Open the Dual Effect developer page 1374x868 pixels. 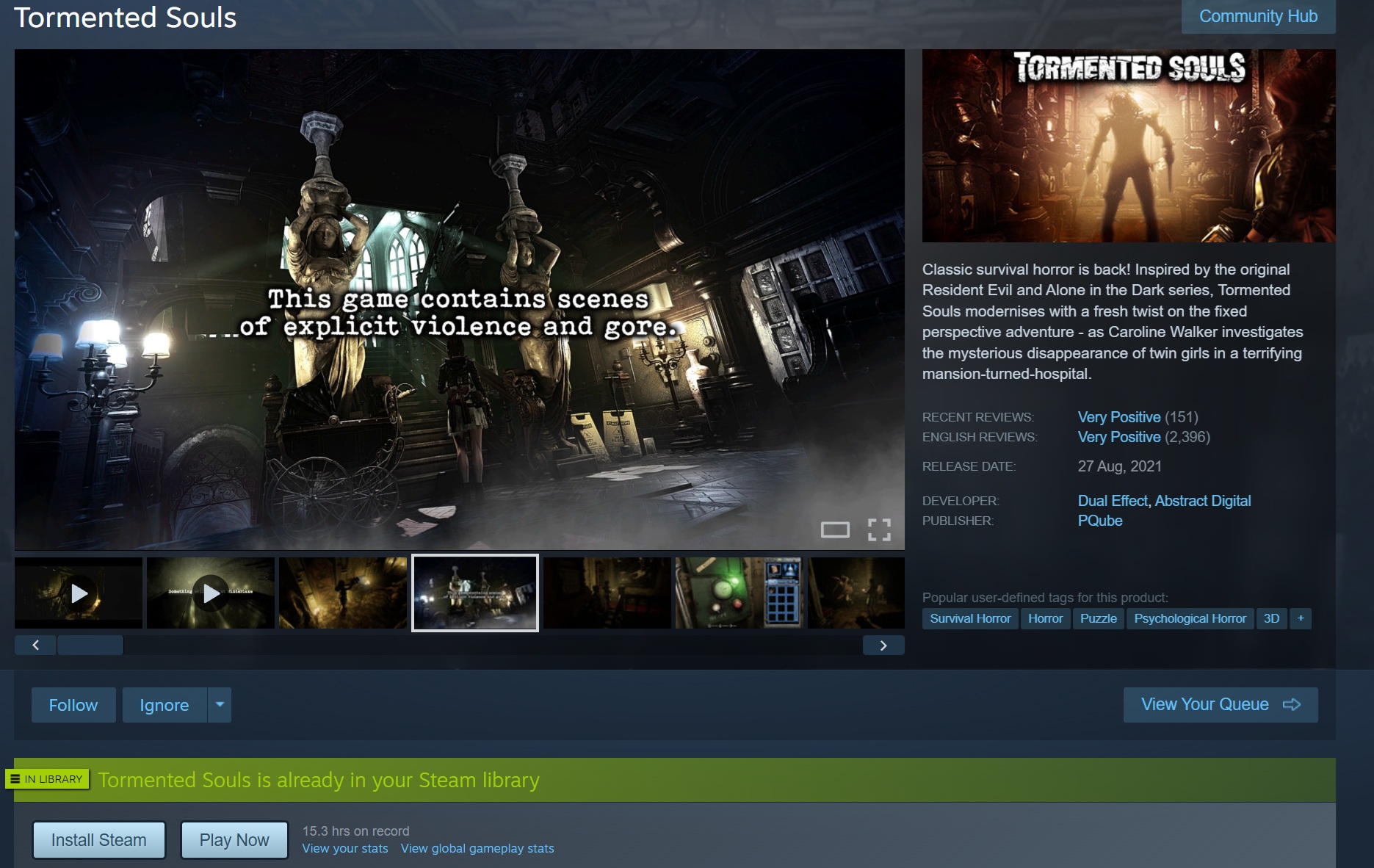coord(1113,501)
